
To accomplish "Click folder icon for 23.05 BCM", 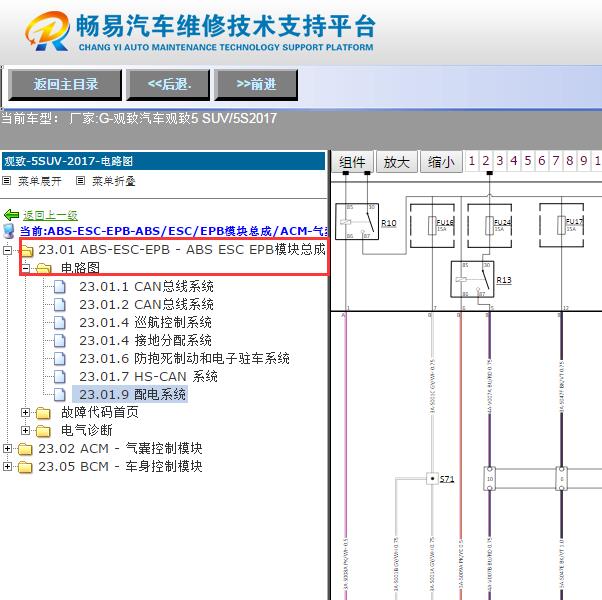I will [25, 467].
